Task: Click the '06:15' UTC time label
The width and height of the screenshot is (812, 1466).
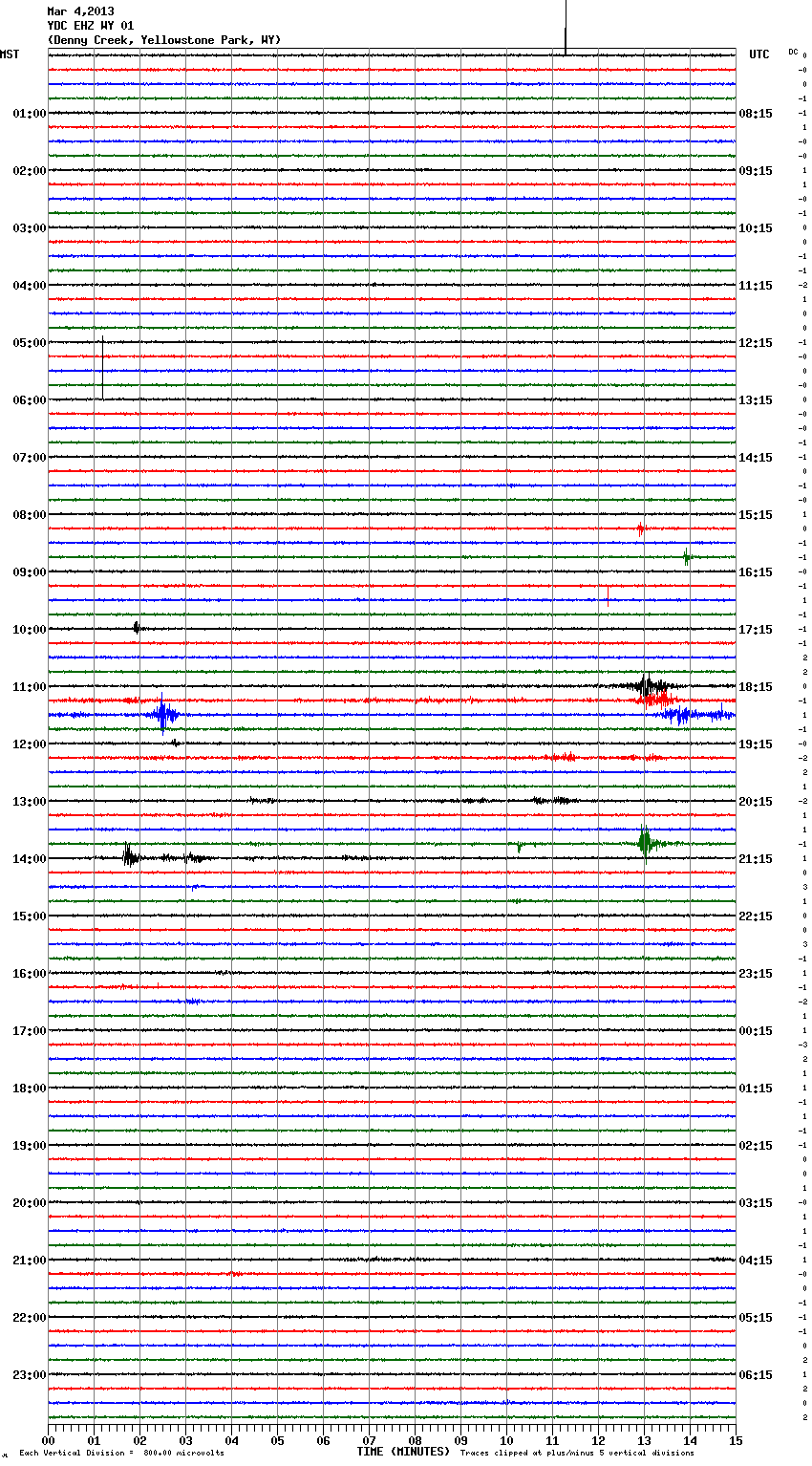Action: click(x=756, y=1375)
